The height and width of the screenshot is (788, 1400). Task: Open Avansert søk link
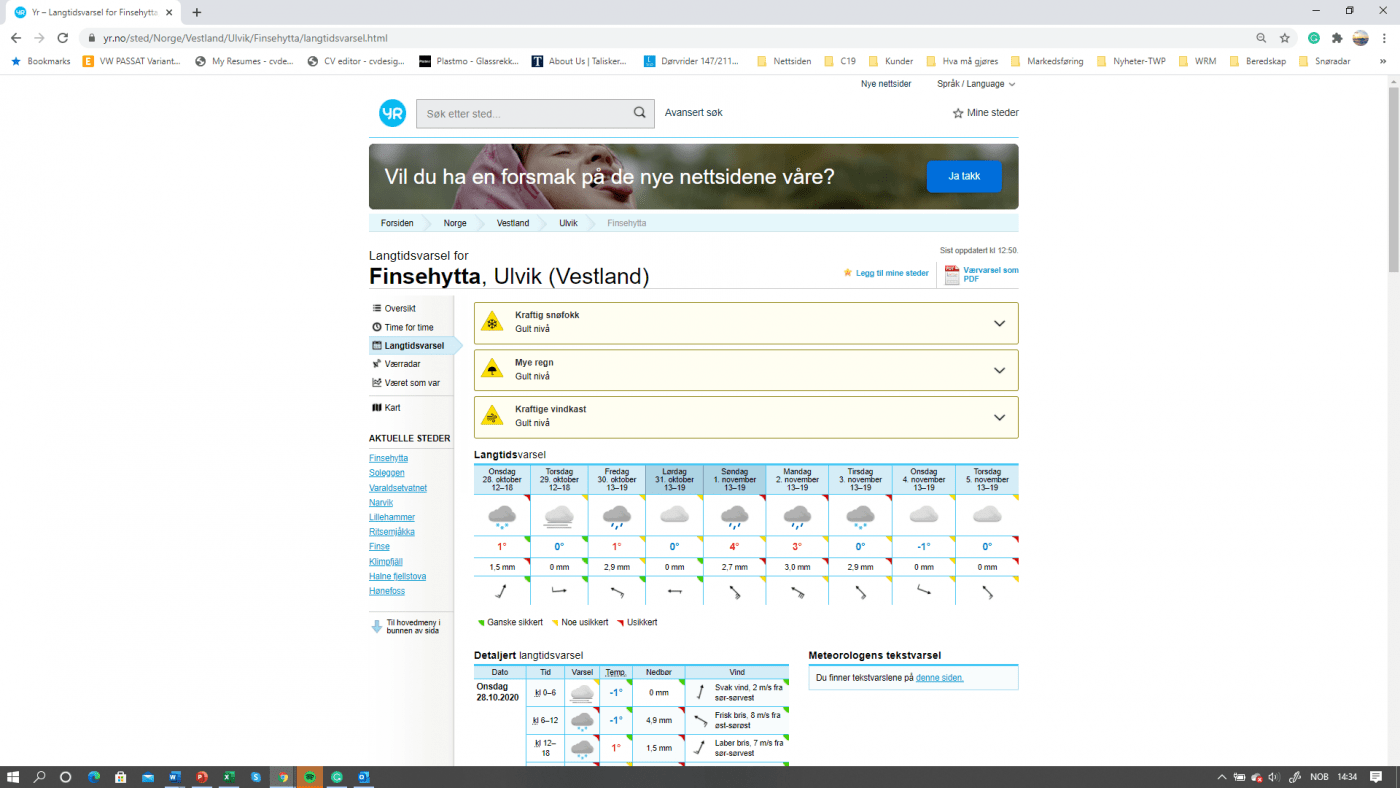click(693, 113)
